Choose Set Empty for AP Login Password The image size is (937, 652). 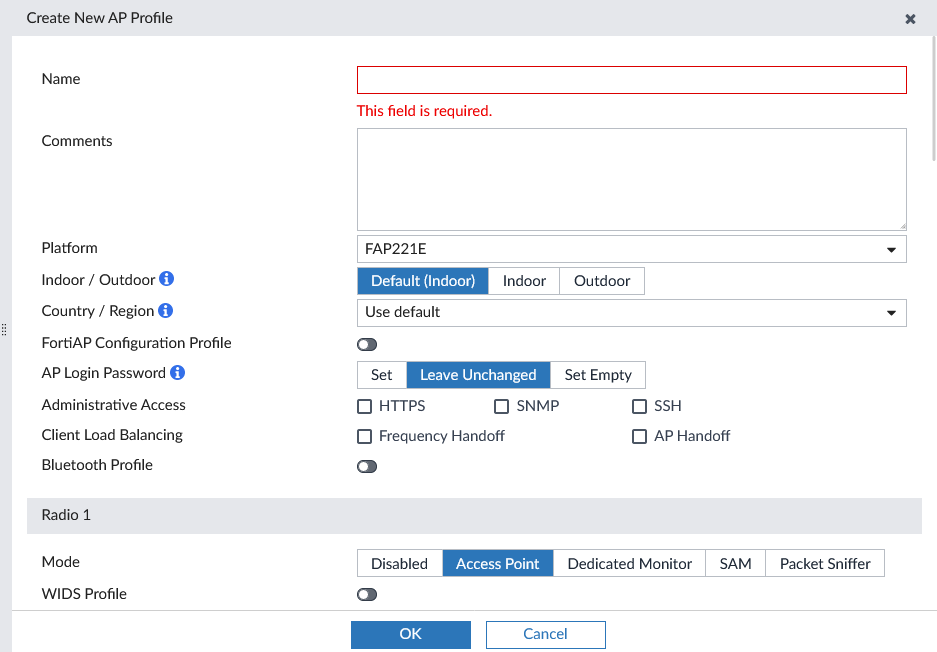pos(597,375)
